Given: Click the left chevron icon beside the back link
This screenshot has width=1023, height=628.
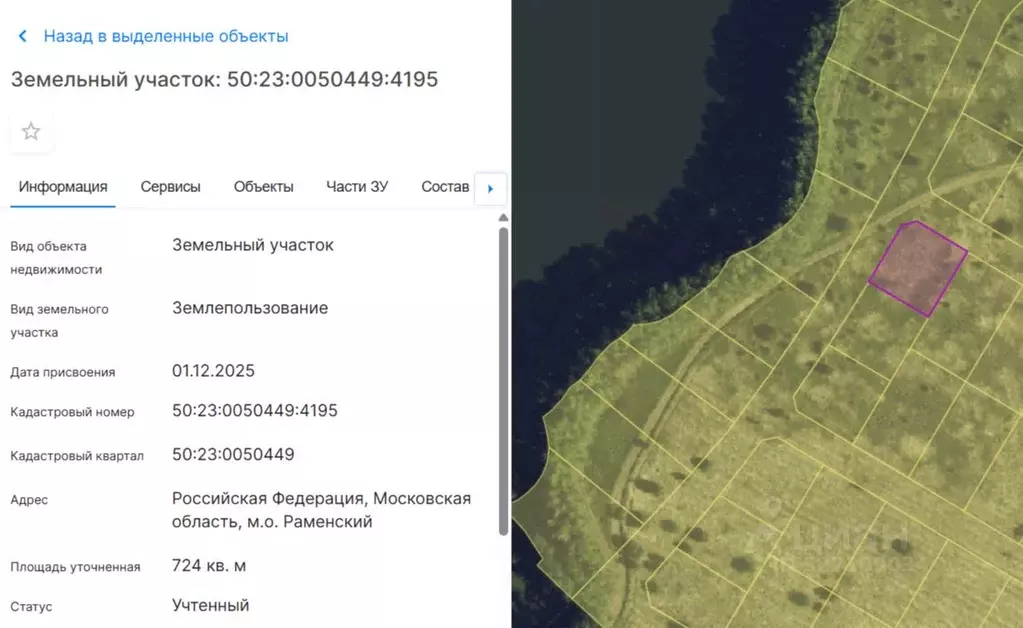Looking at the screenshot, I should point(22,35).
